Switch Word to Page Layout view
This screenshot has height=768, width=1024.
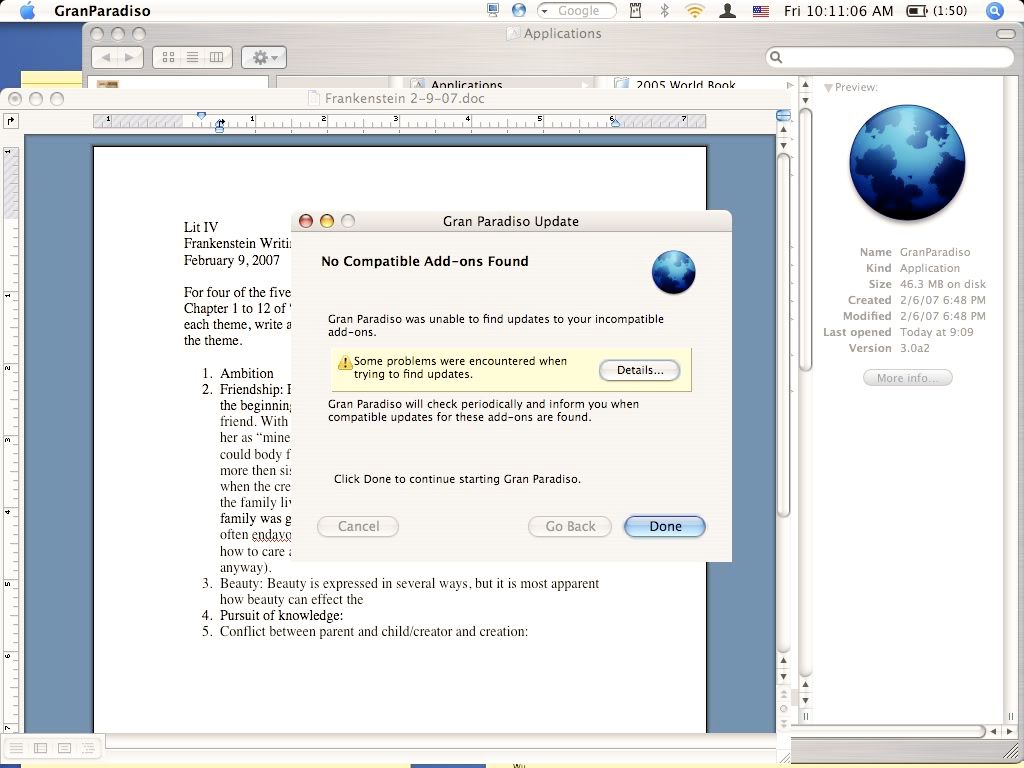(64, 748)
